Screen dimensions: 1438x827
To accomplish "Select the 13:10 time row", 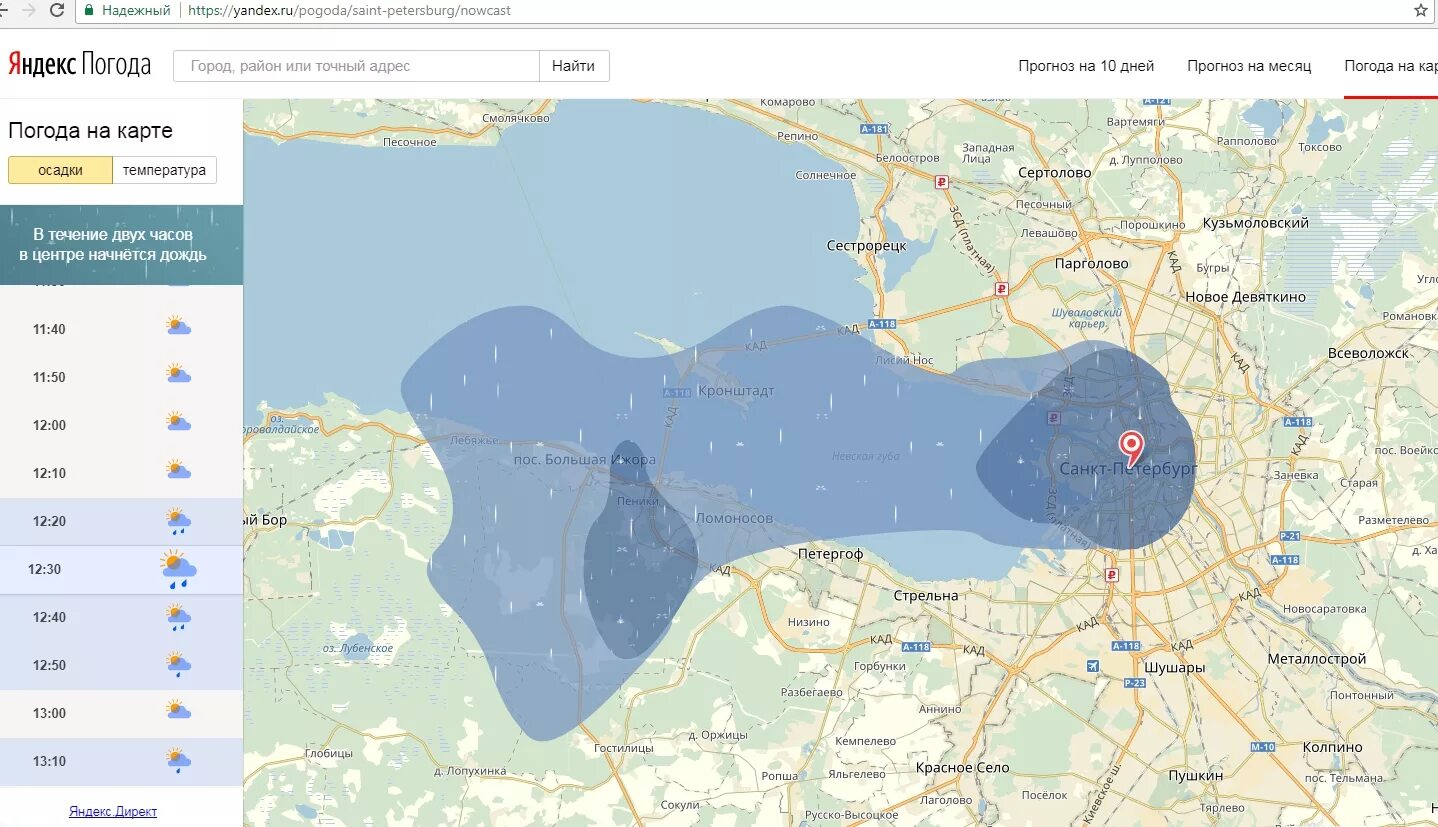I will click(121, 761).
